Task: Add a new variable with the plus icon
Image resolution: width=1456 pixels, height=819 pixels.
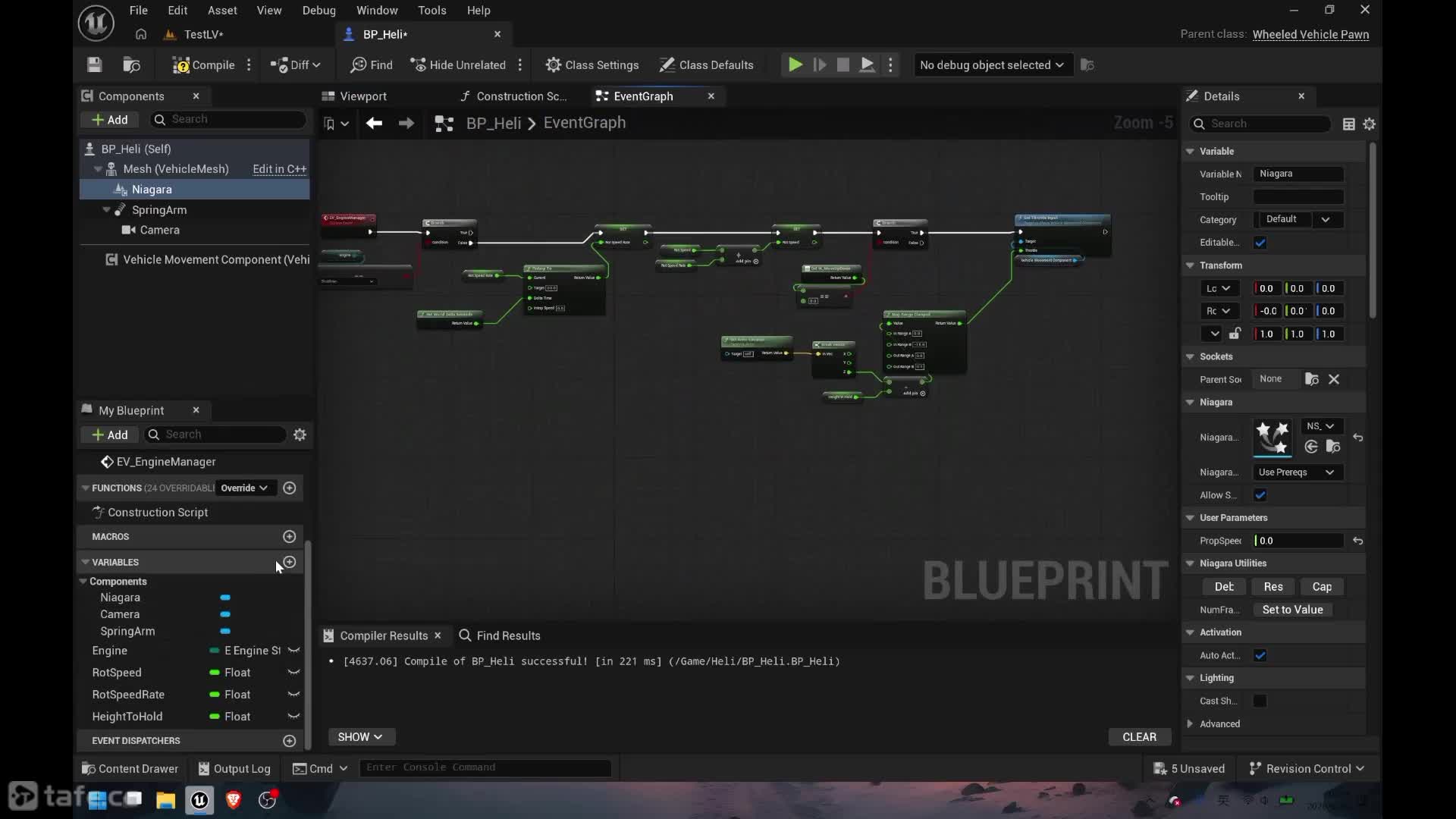Action: point(290,562)
